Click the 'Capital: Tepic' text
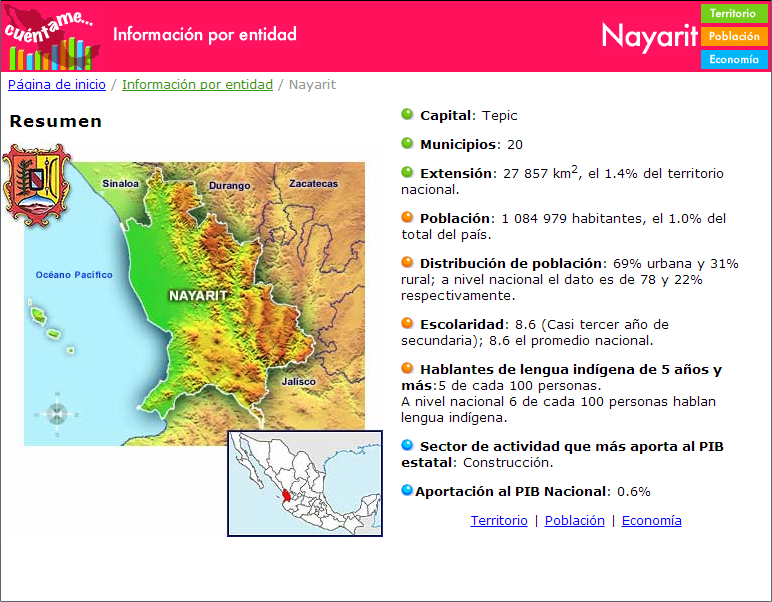The height and width of the screenshot is (602, 772). coord(468,116)
